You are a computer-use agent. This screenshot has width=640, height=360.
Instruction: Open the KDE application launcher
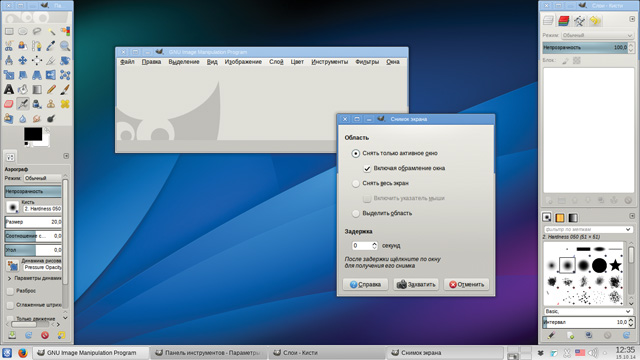tap(7, 353)
